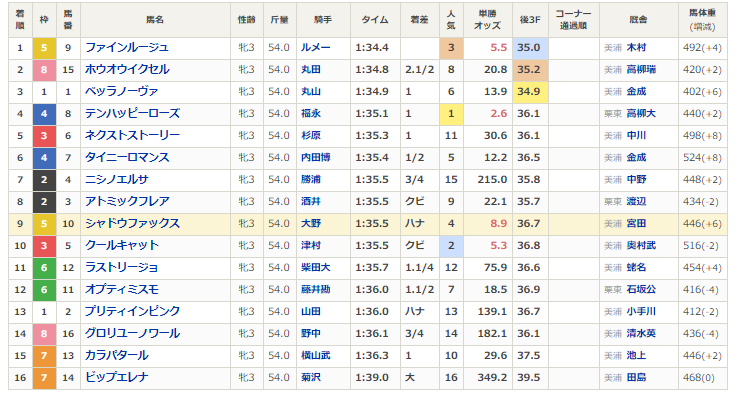Open horse page for ファインルージュ

coord(126,48)
